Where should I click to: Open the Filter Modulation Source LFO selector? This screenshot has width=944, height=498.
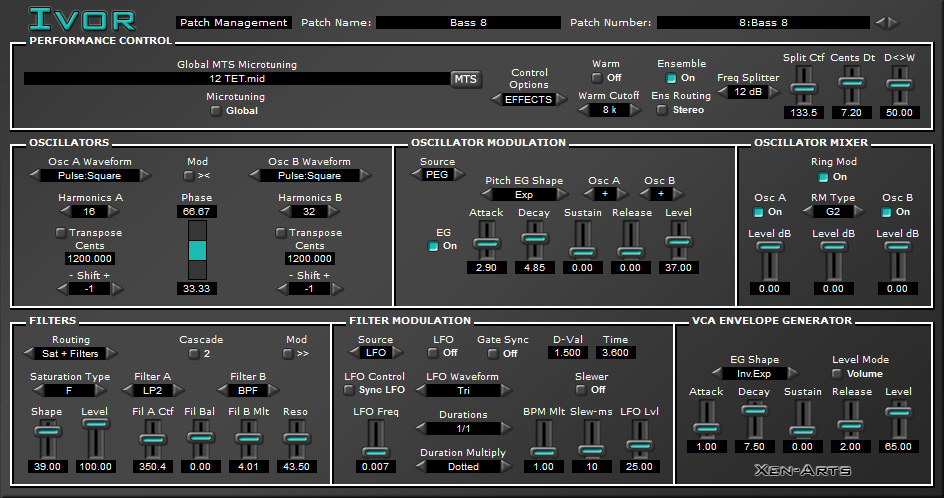pyautogui.click(x=376, y=353)
